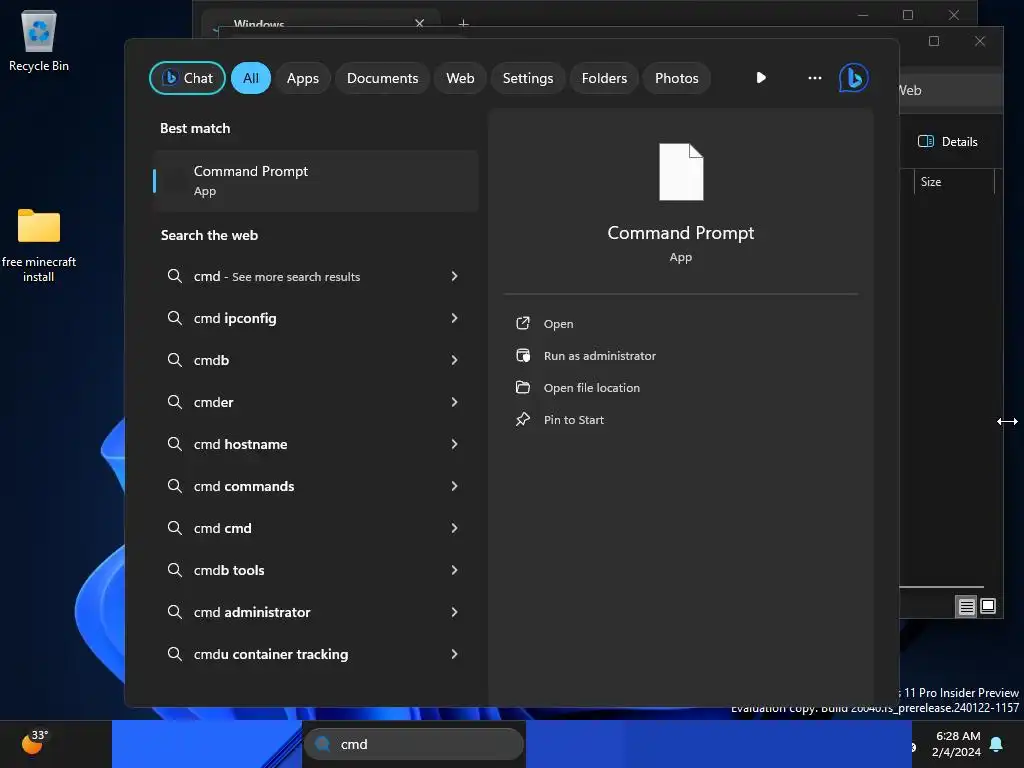Click search magnifier icon beside 'cmdb tools'
The width and height of the screenshot is (1024, 768).
pos(174,570)
